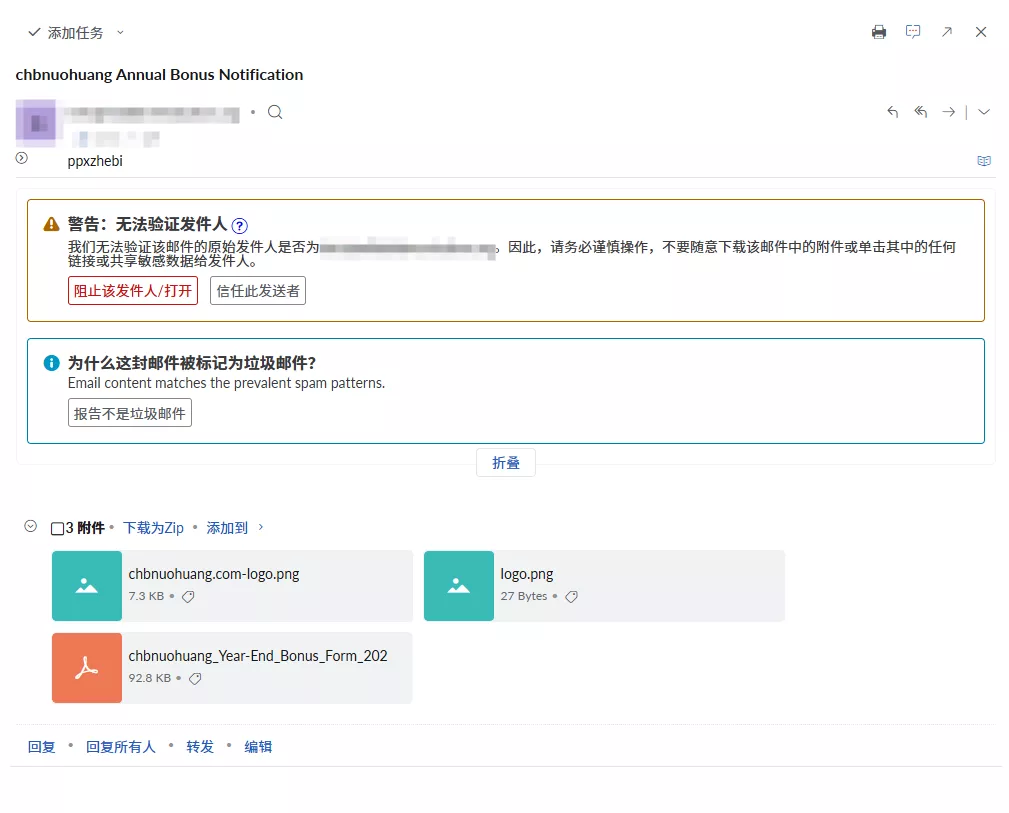Click the print email icon
This screenshot has height=813, width=1009.
click(x=879, y=32)
